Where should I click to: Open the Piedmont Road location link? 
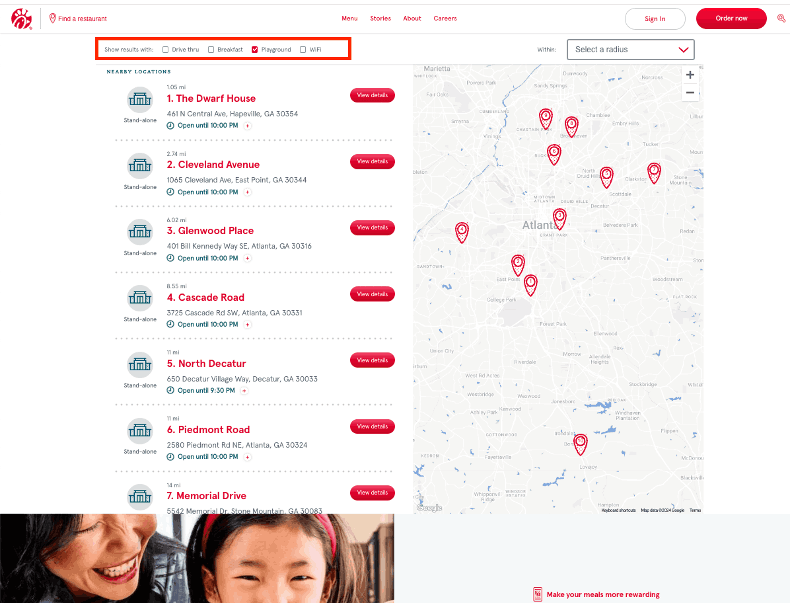pos(214,430)
